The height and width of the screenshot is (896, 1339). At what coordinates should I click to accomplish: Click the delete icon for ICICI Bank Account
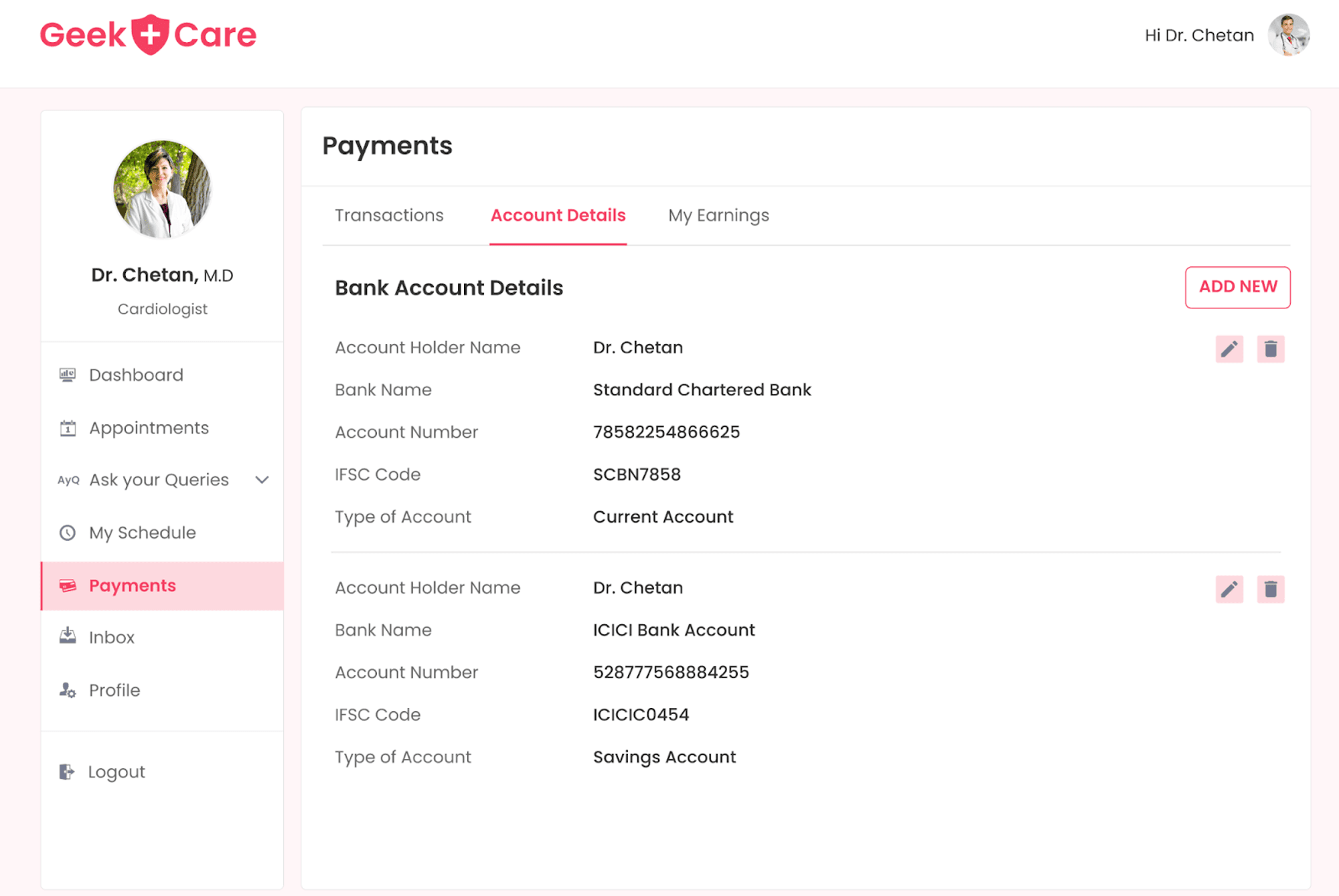coord(1270,589)
